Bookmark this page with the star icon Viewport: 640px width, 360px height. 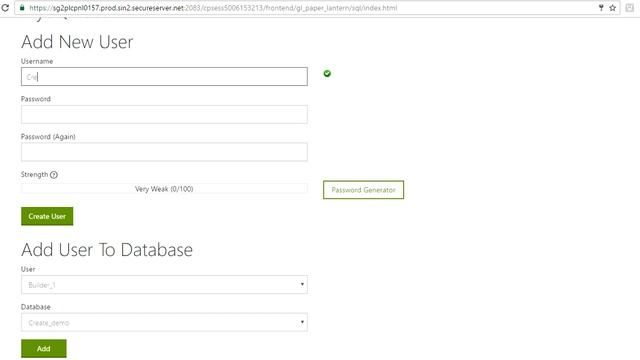[612, 7]
